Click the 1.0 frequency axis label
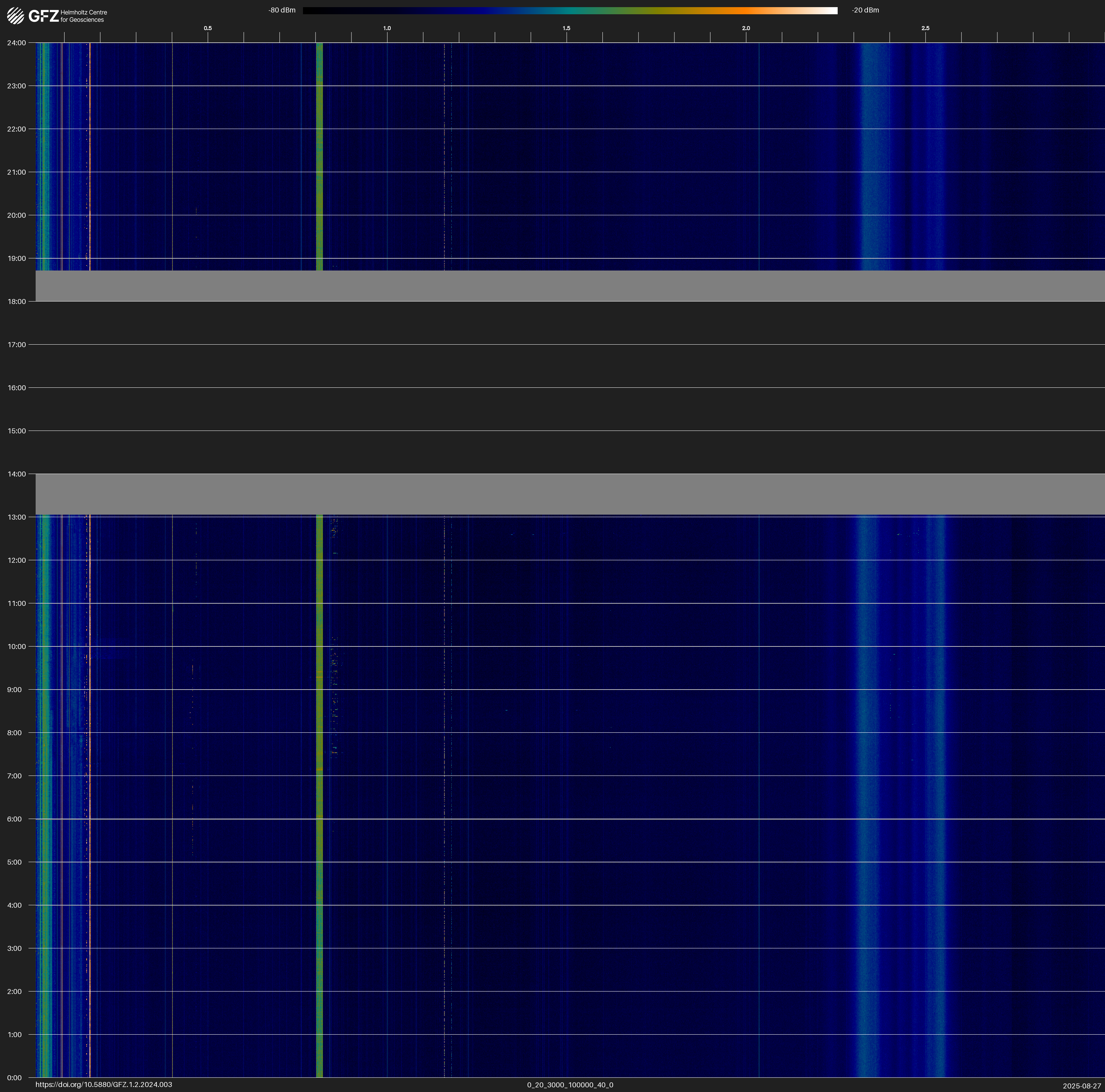 (387, 28)
